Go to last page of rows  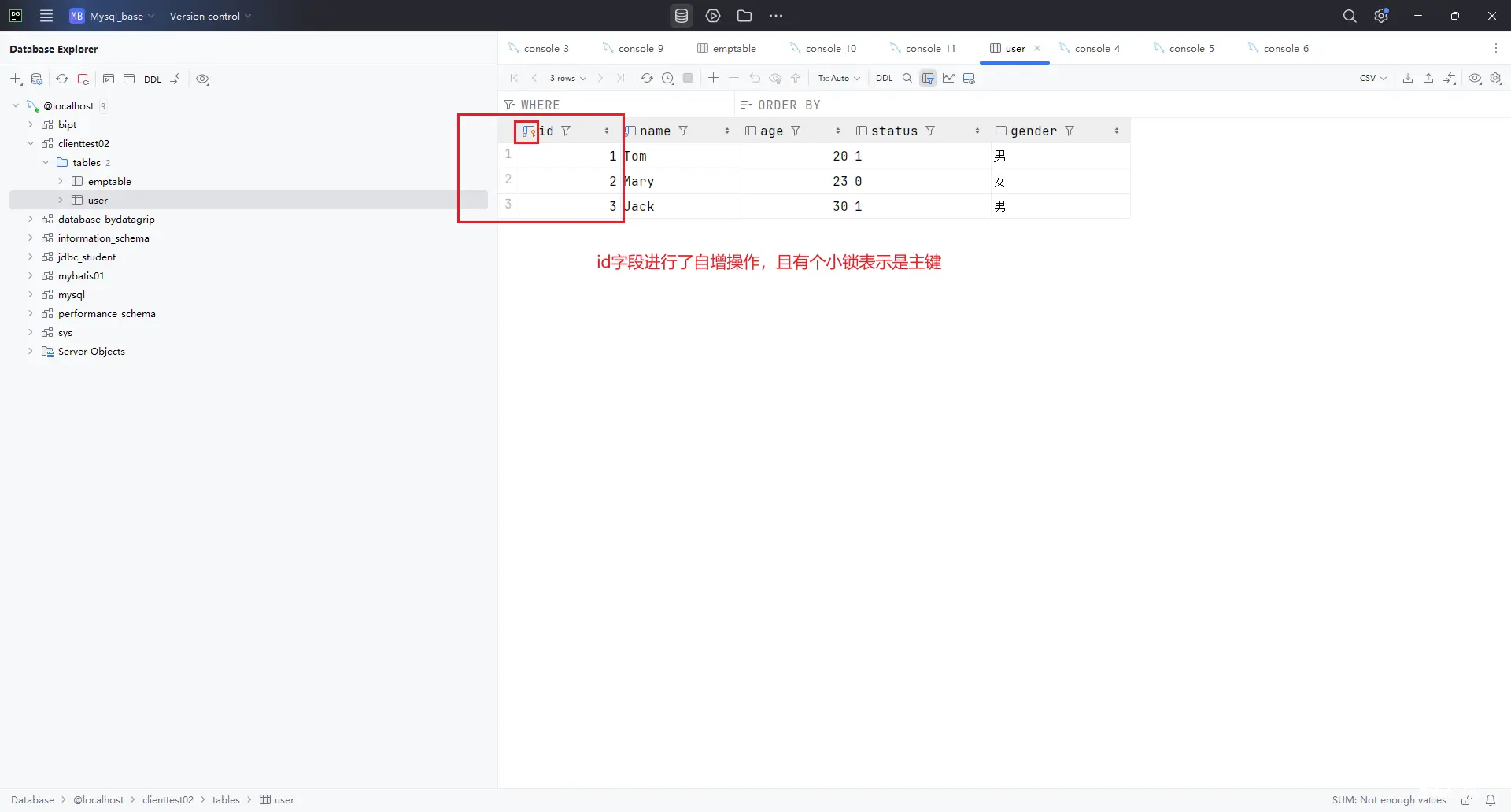[621, 78]
